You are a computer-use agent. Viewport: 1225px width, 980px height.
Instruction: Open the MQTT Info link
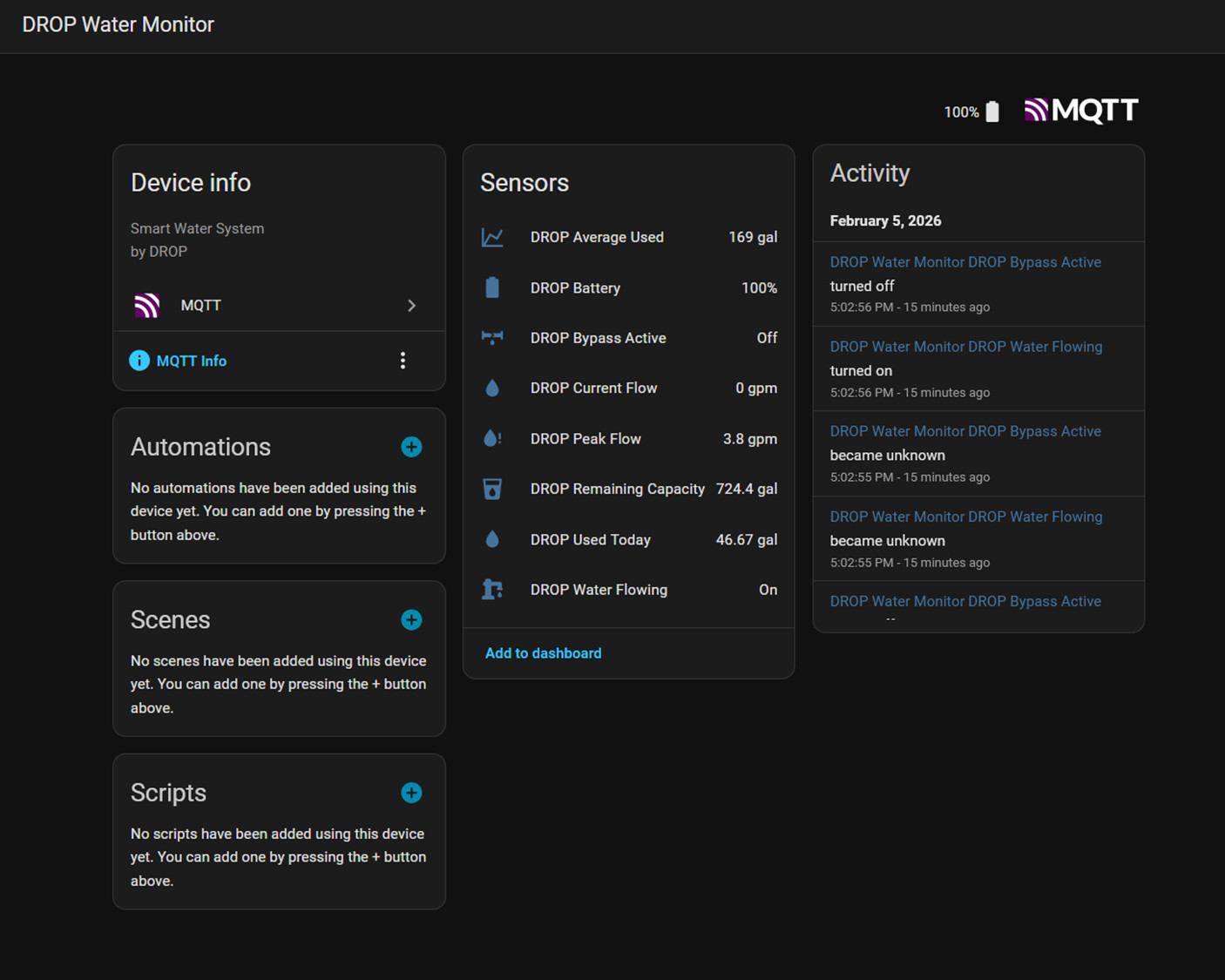[x=191, y=361]
